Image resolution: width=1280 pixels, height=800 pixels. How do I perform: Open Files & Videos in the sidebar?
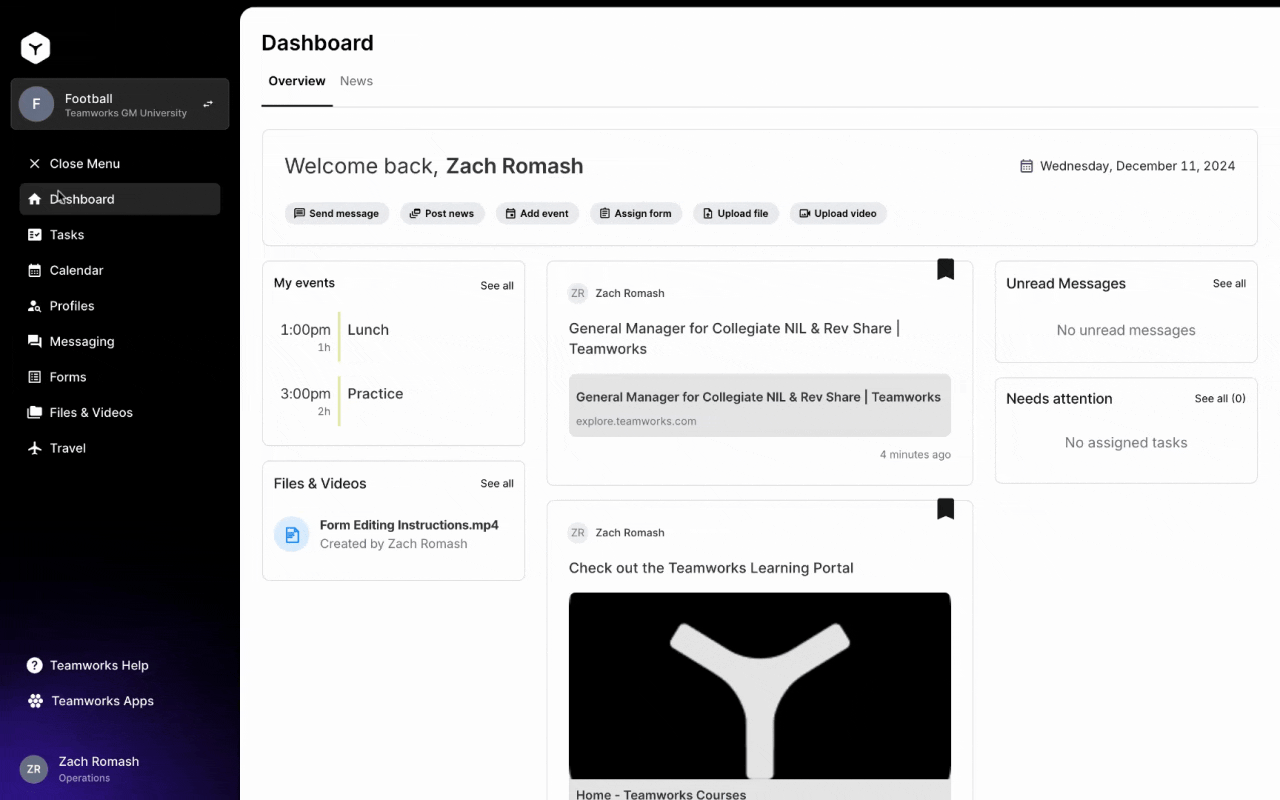pos(90,412)
